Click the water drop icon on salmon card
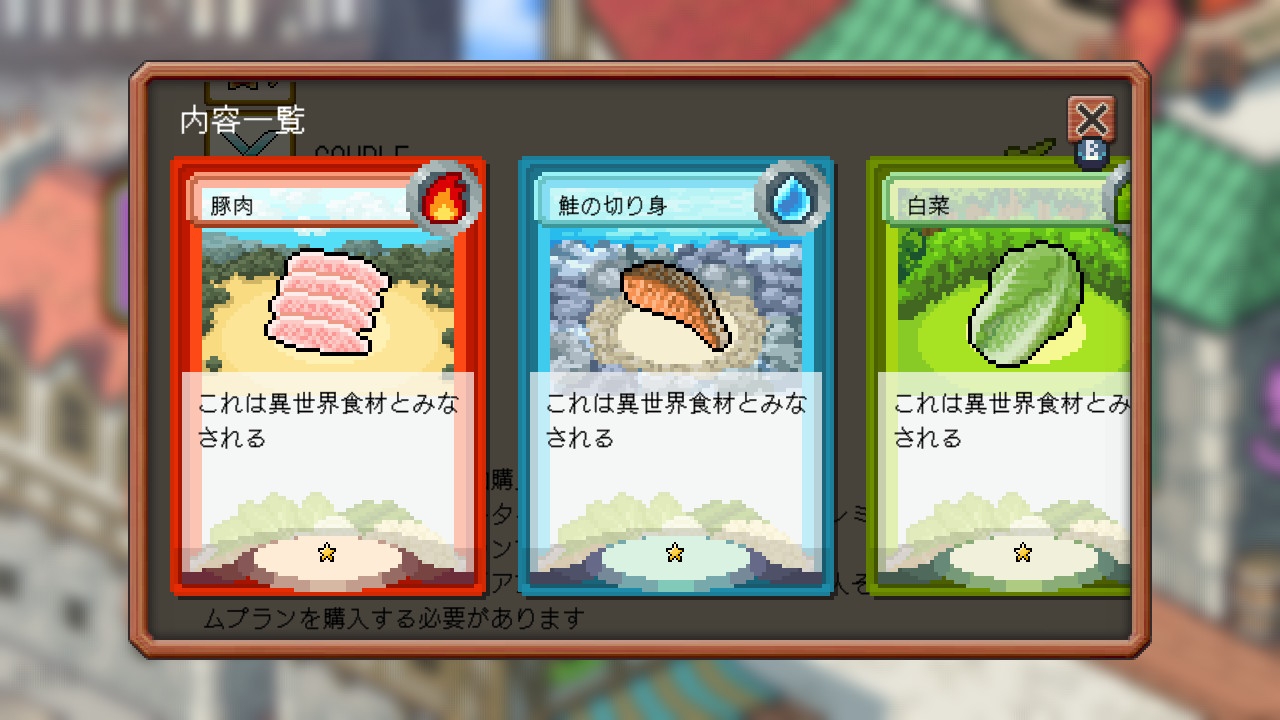1280x720 pixels. (x=794, y=198)
